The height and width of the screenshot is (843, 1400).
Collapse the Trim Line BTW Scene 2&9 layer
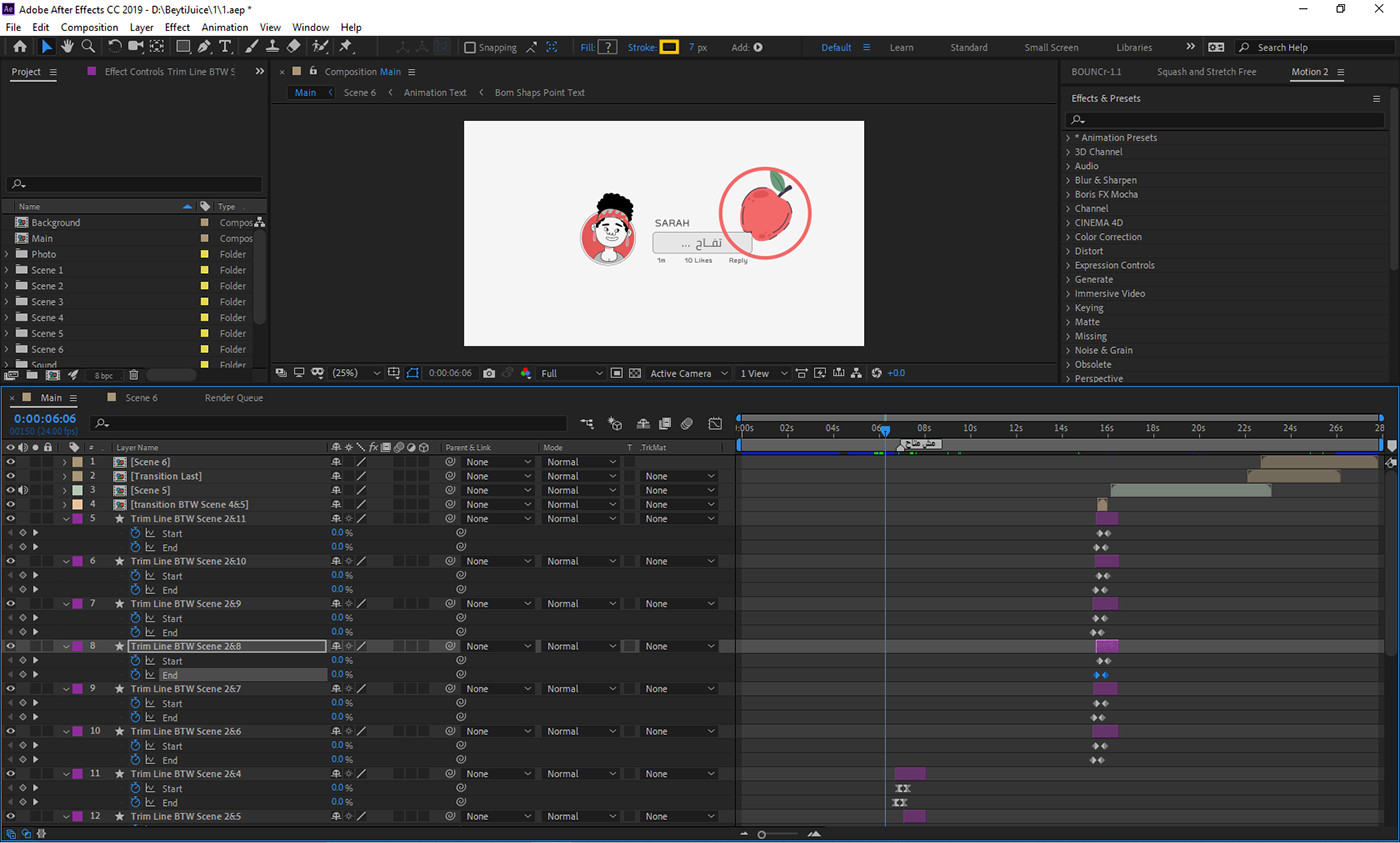66,604
